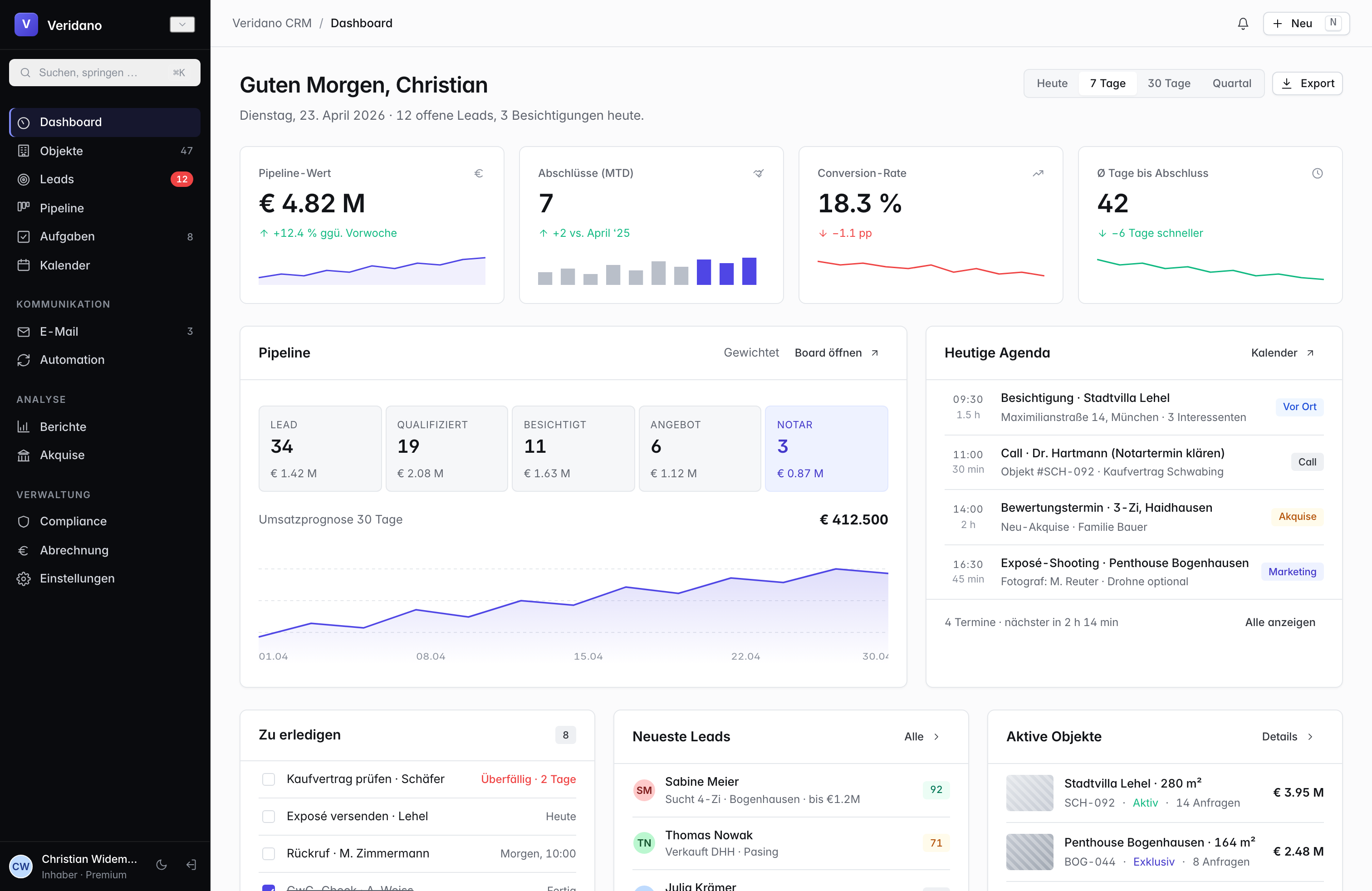The height and width of the screenshot is (891, 1372).
Task: Click the Akquise tag on Bewertungstermin
Action: coord(1297,516)
